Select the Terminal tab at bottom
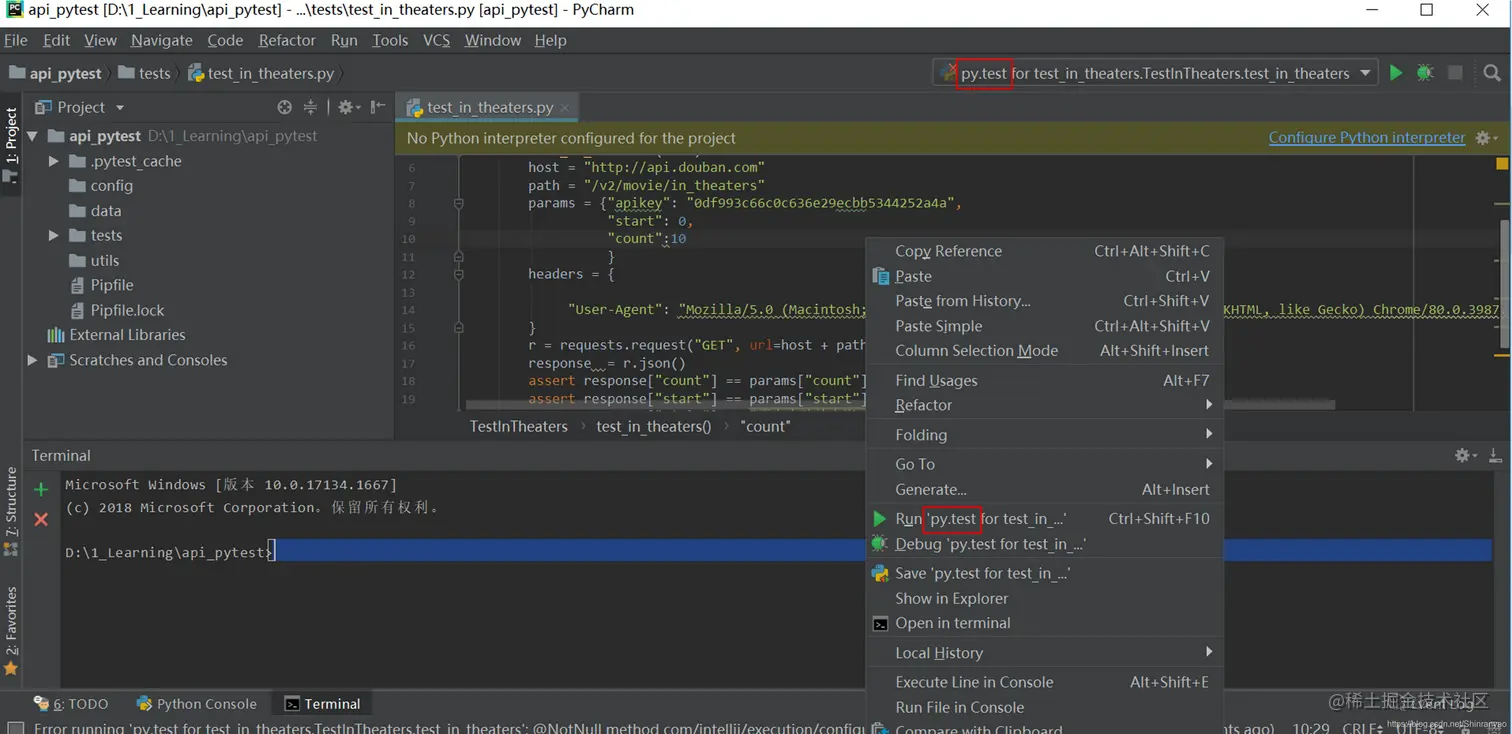The image size is (1512, 734). (322, 704)
